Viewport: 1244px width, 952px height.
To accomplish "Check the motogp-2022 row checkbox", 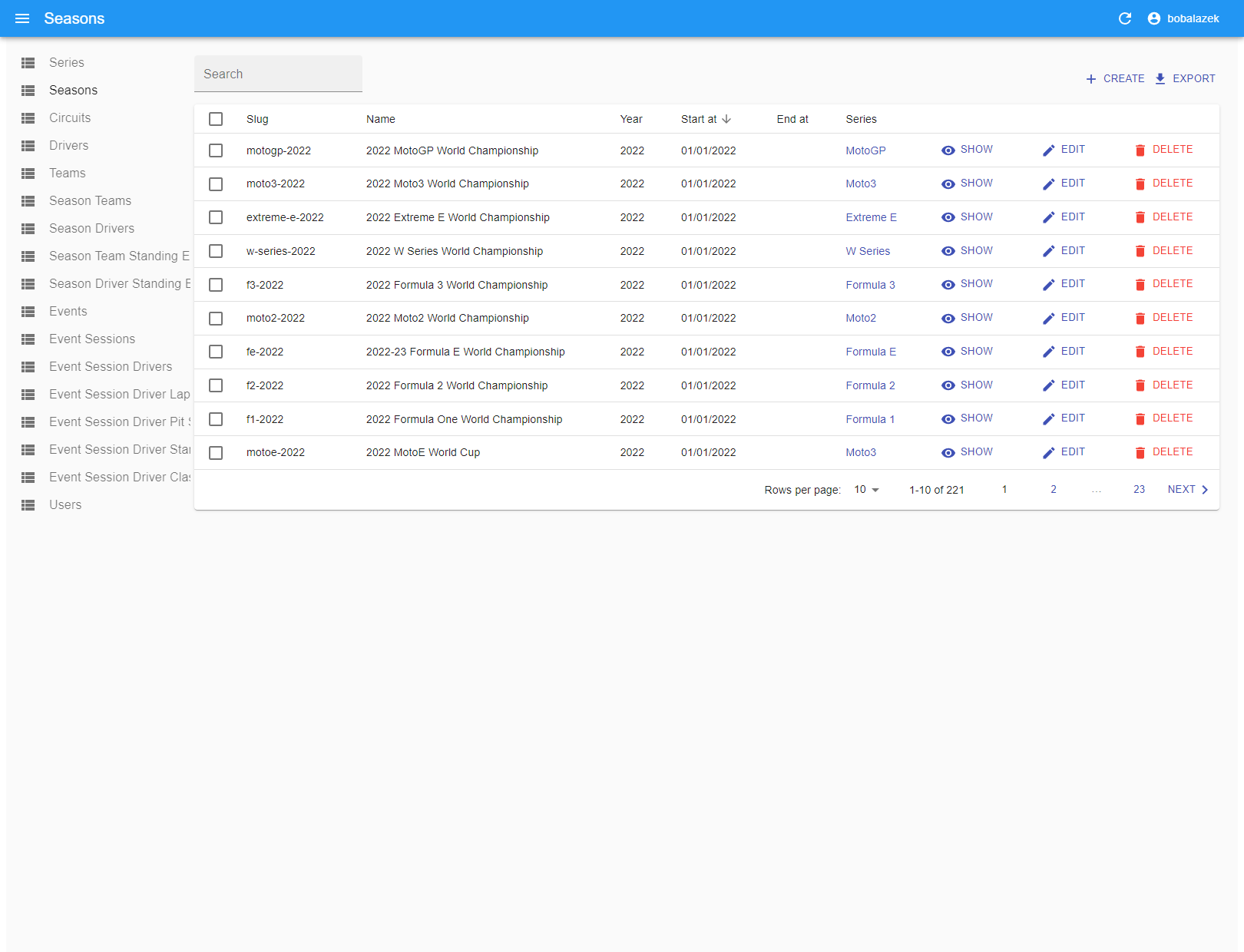I will coord(216,150).
